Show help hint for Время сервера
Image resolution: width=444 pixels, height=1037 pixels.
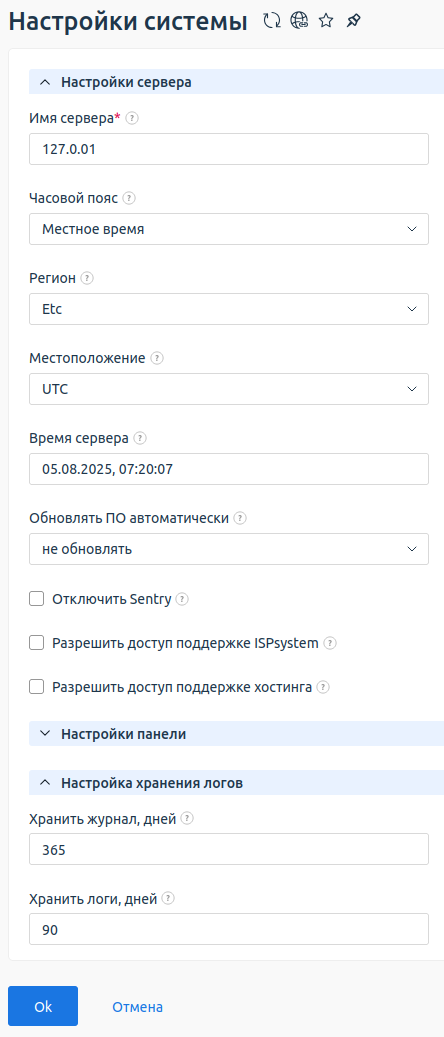pyautogui.click(x=140, y=438)
